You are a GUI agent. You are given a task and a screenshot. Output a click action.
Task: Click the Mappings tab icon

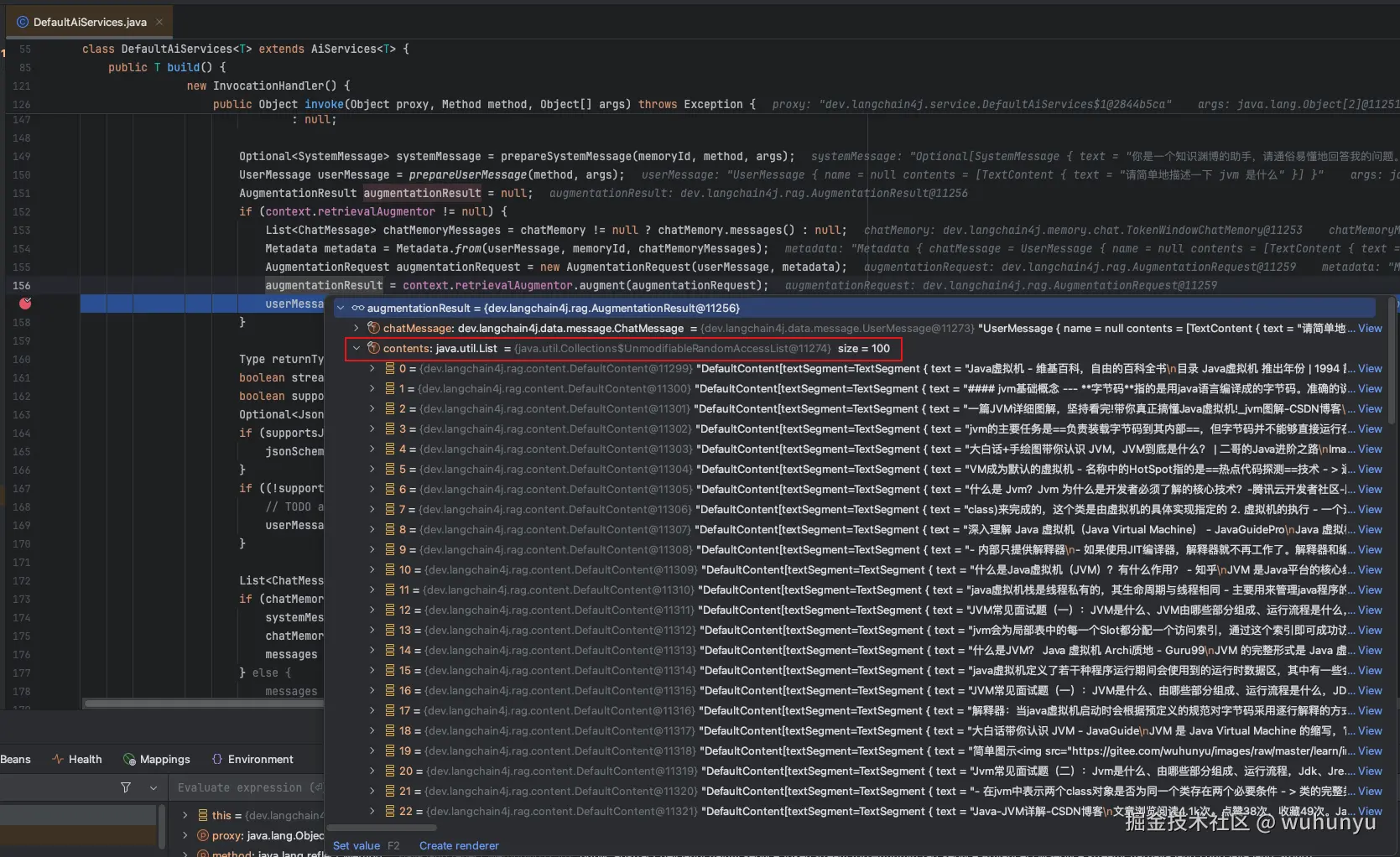(129, 759)
